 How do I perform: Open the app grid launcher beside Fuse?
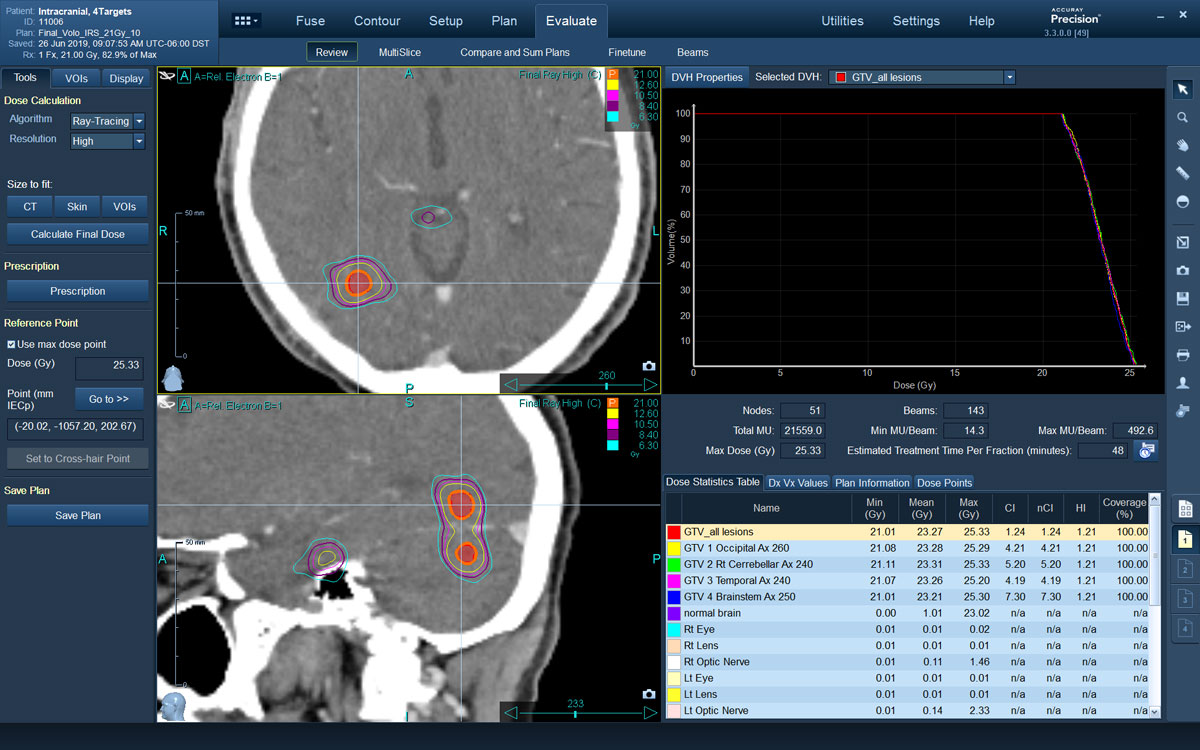[245, 20]
